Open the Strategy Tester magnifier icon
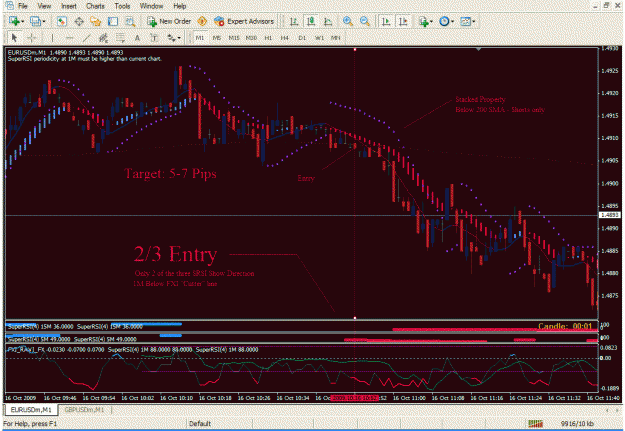 pos(130,22)
